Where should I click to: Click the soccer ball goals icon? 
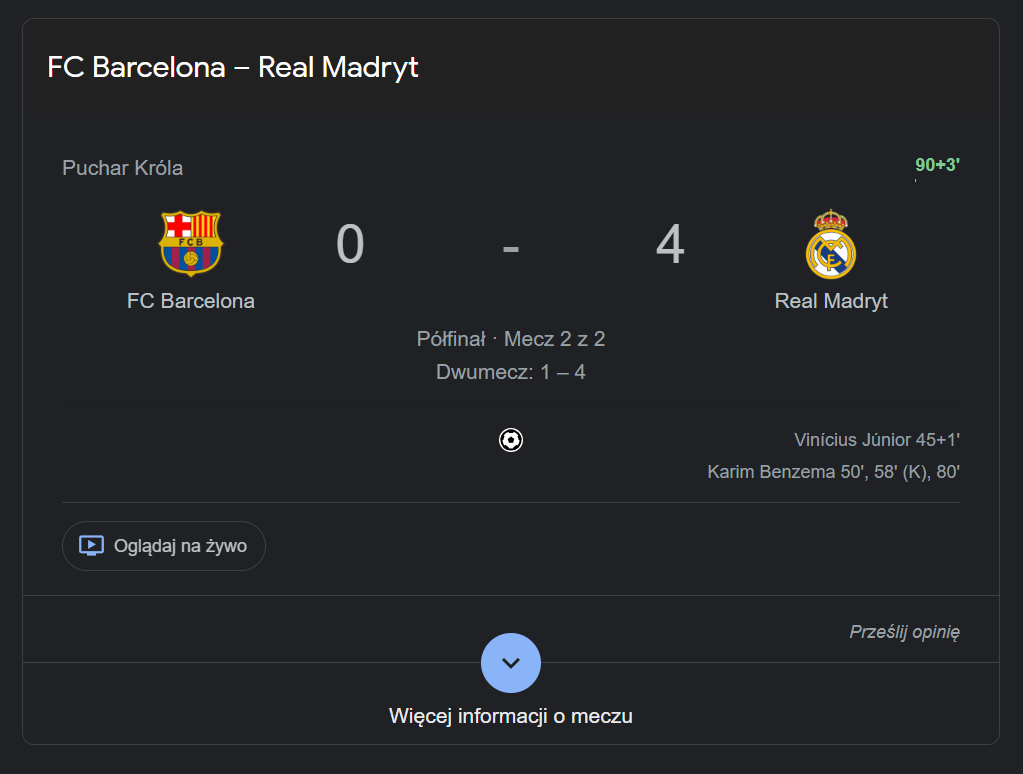pos(511,440)
